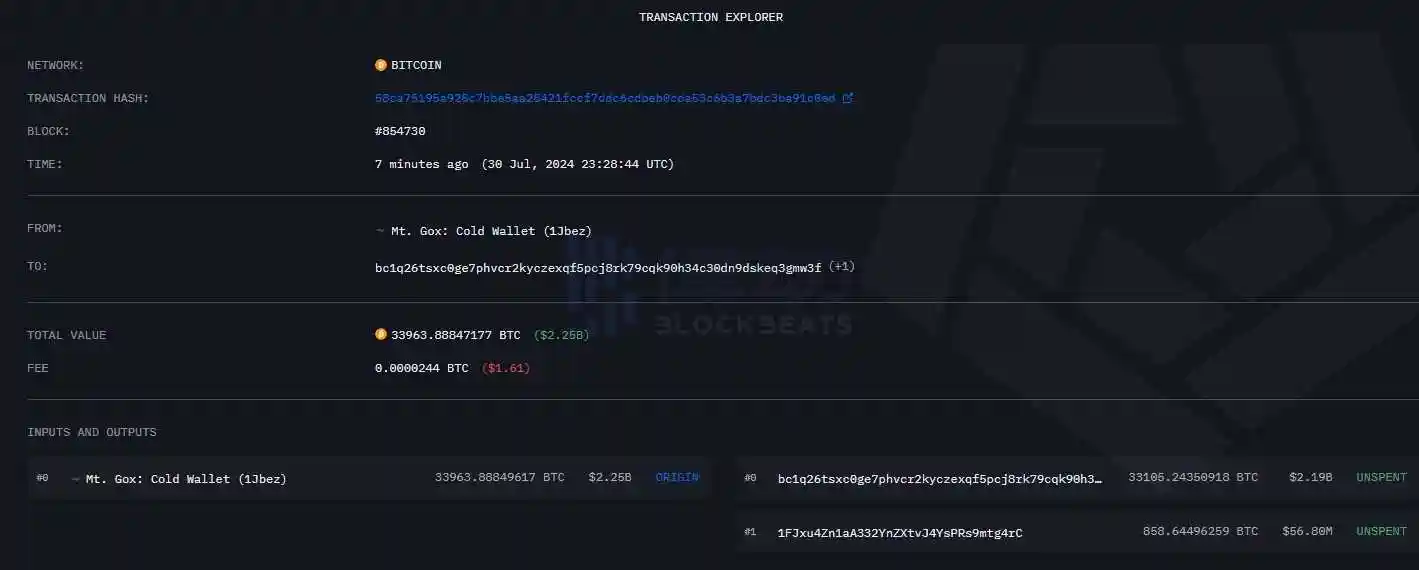Click the transaction time 7 minutes ago
Viewport: 1419px width, 570px height.
pos(421,164)
